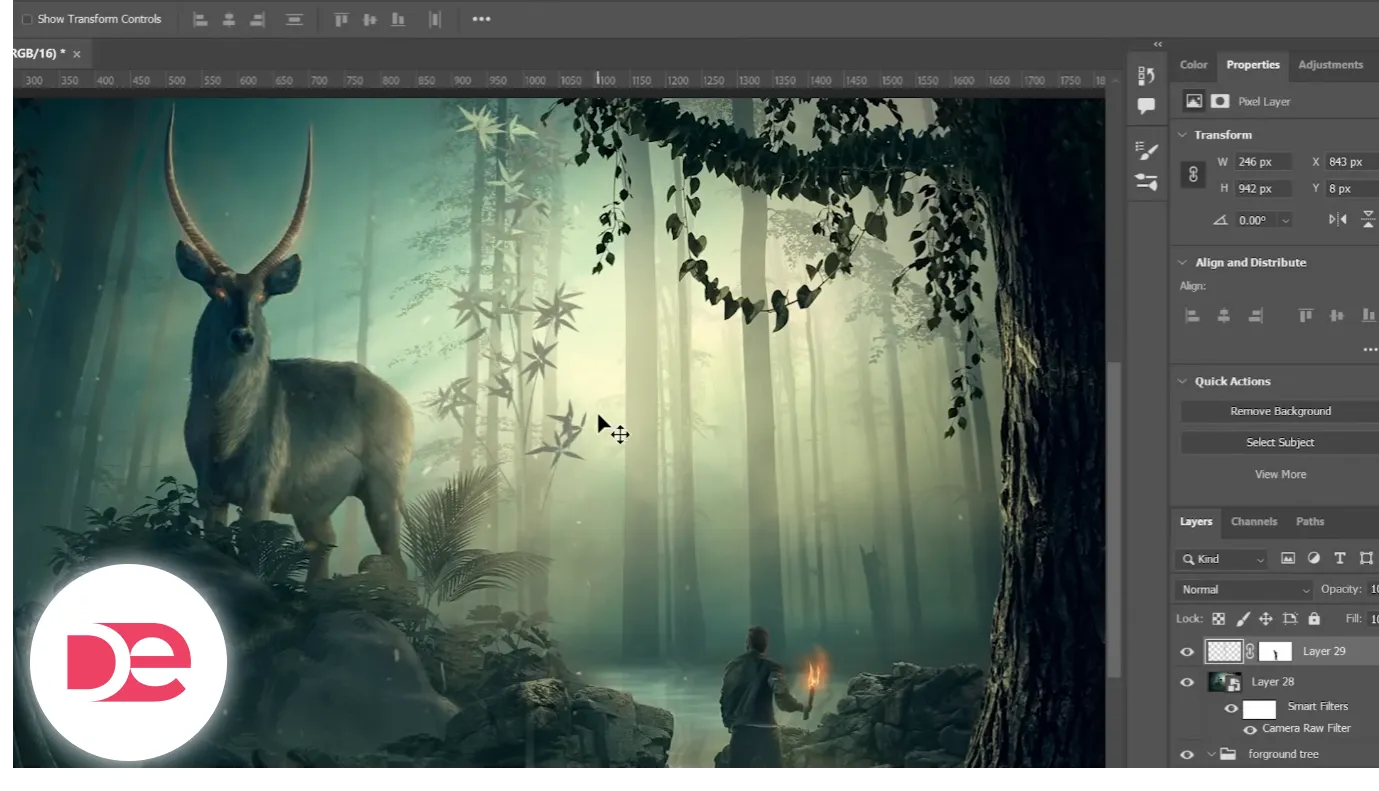Align bottom edges in options bar

pyautogui.click(x=398, y=19)
